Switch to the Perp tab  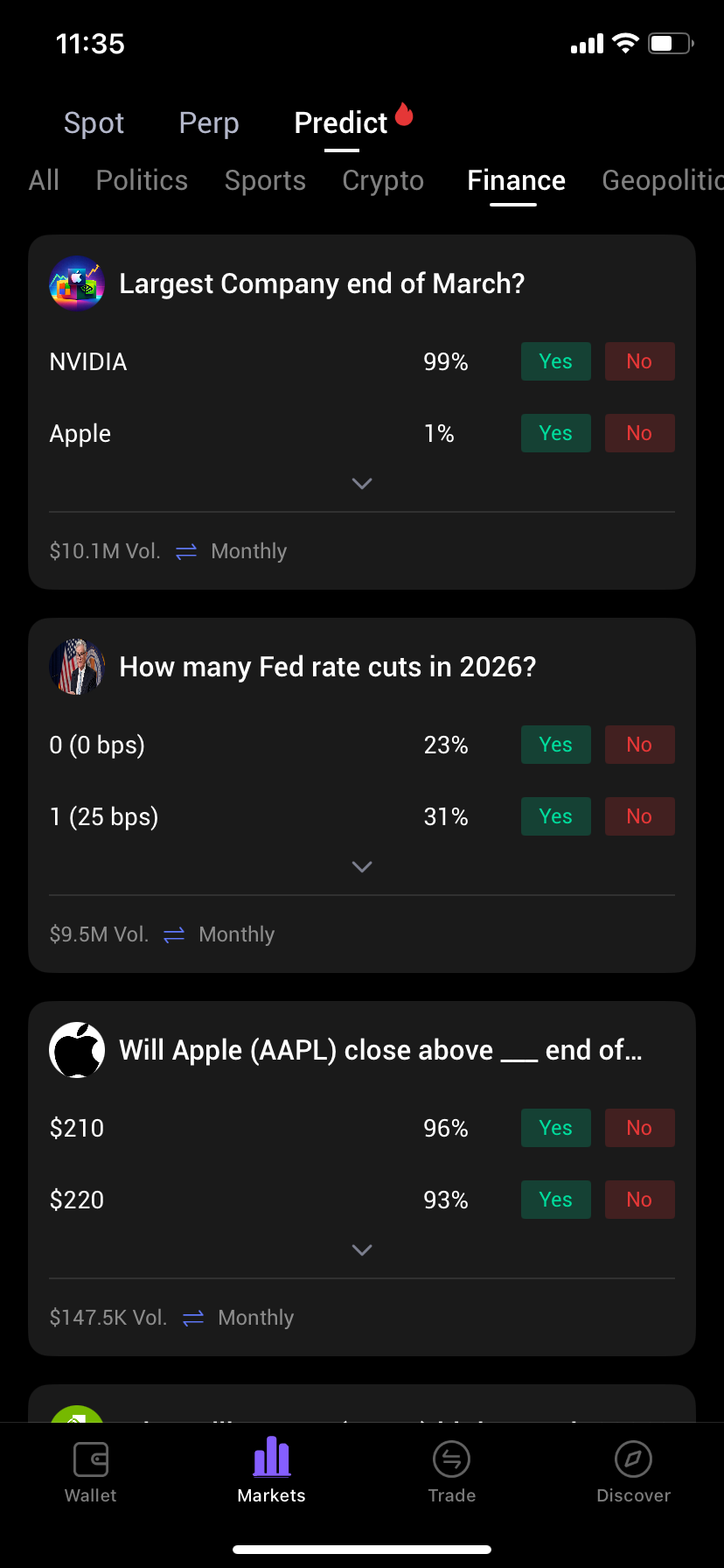(209, 122)
